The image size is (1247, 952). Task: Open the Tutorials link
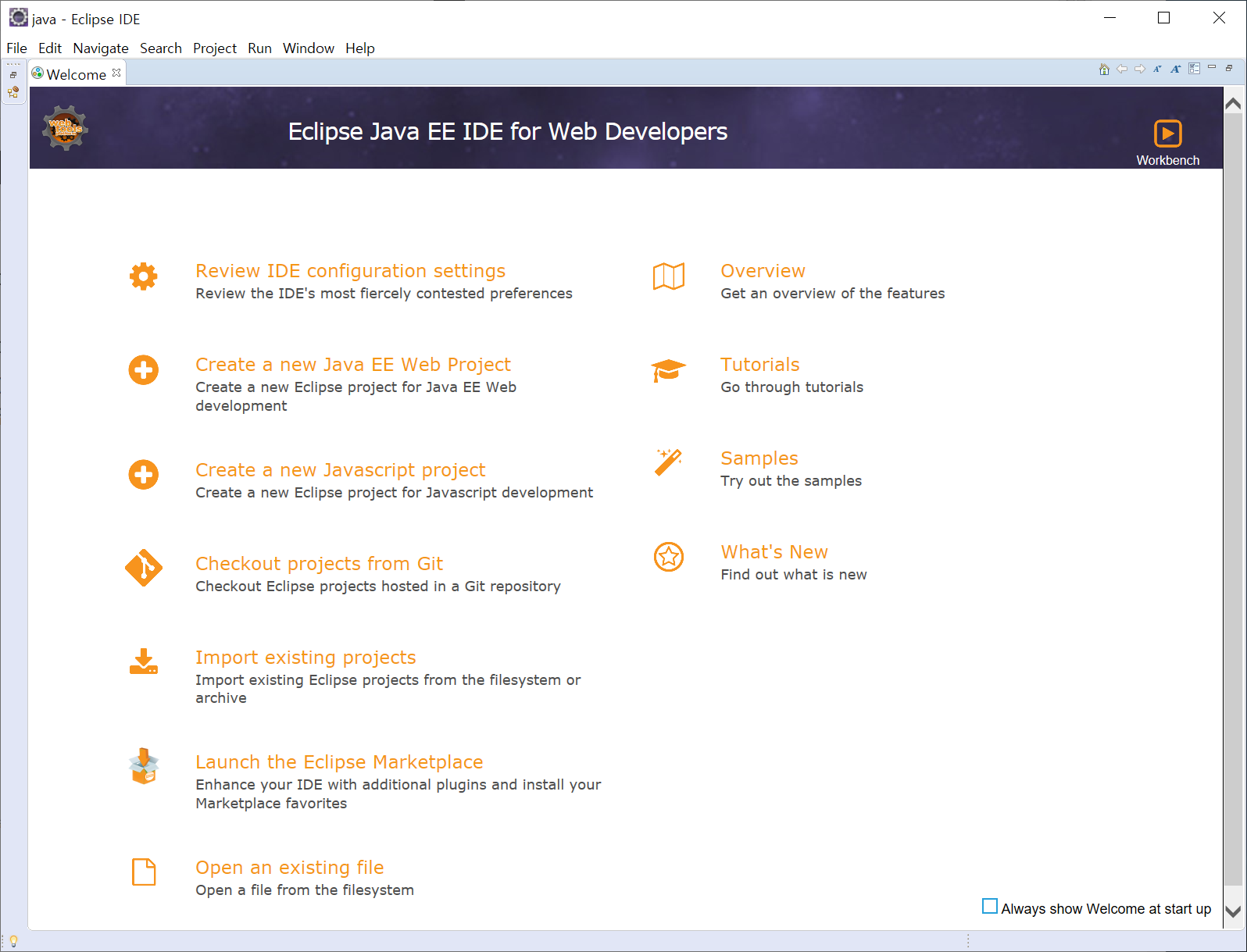coord(760,365)
